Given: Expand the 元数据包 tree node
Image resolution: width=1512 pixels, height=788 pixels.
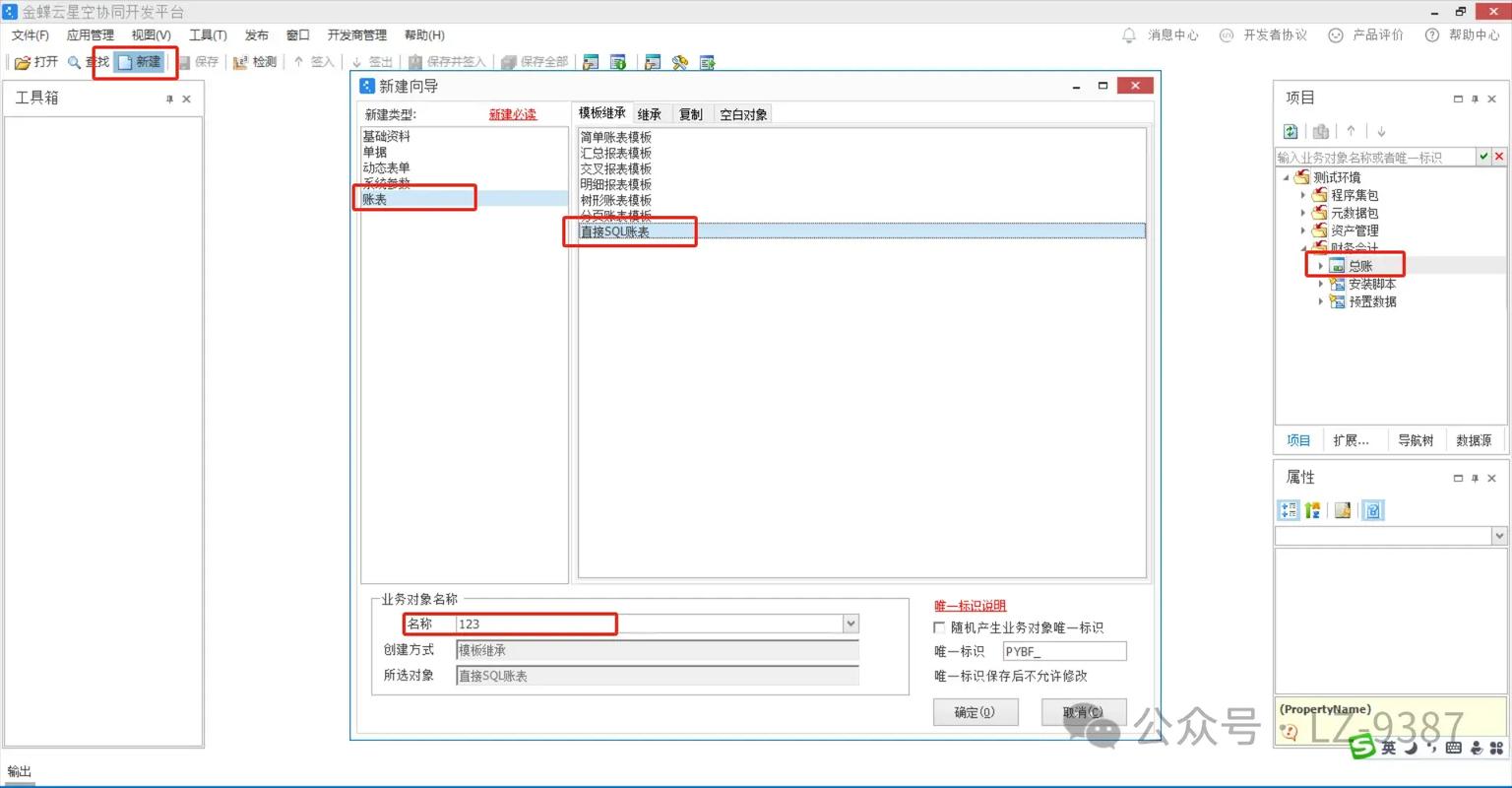Looking at the screenshot, I should tap(1303, 214).
